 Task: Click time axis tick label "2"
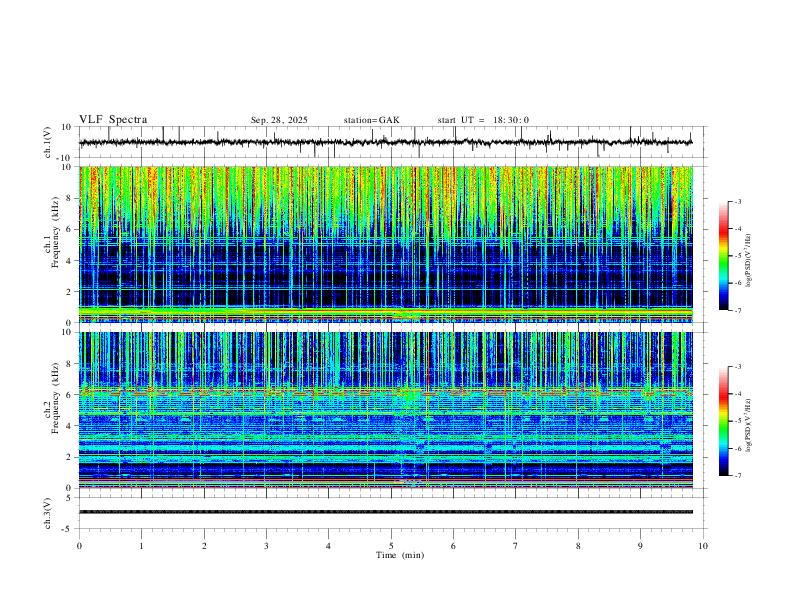pos(204,546)
